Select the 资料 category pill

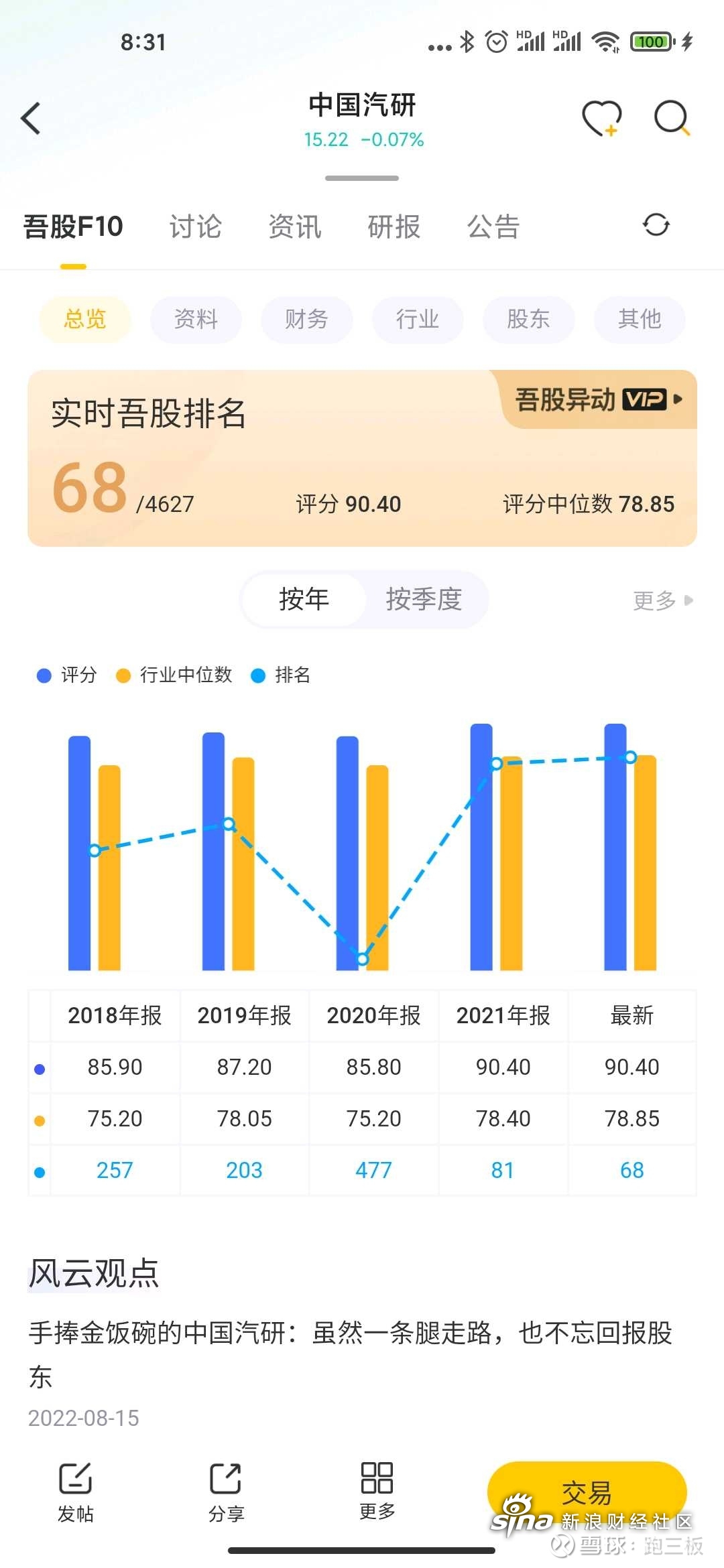(x=196, y=320)
